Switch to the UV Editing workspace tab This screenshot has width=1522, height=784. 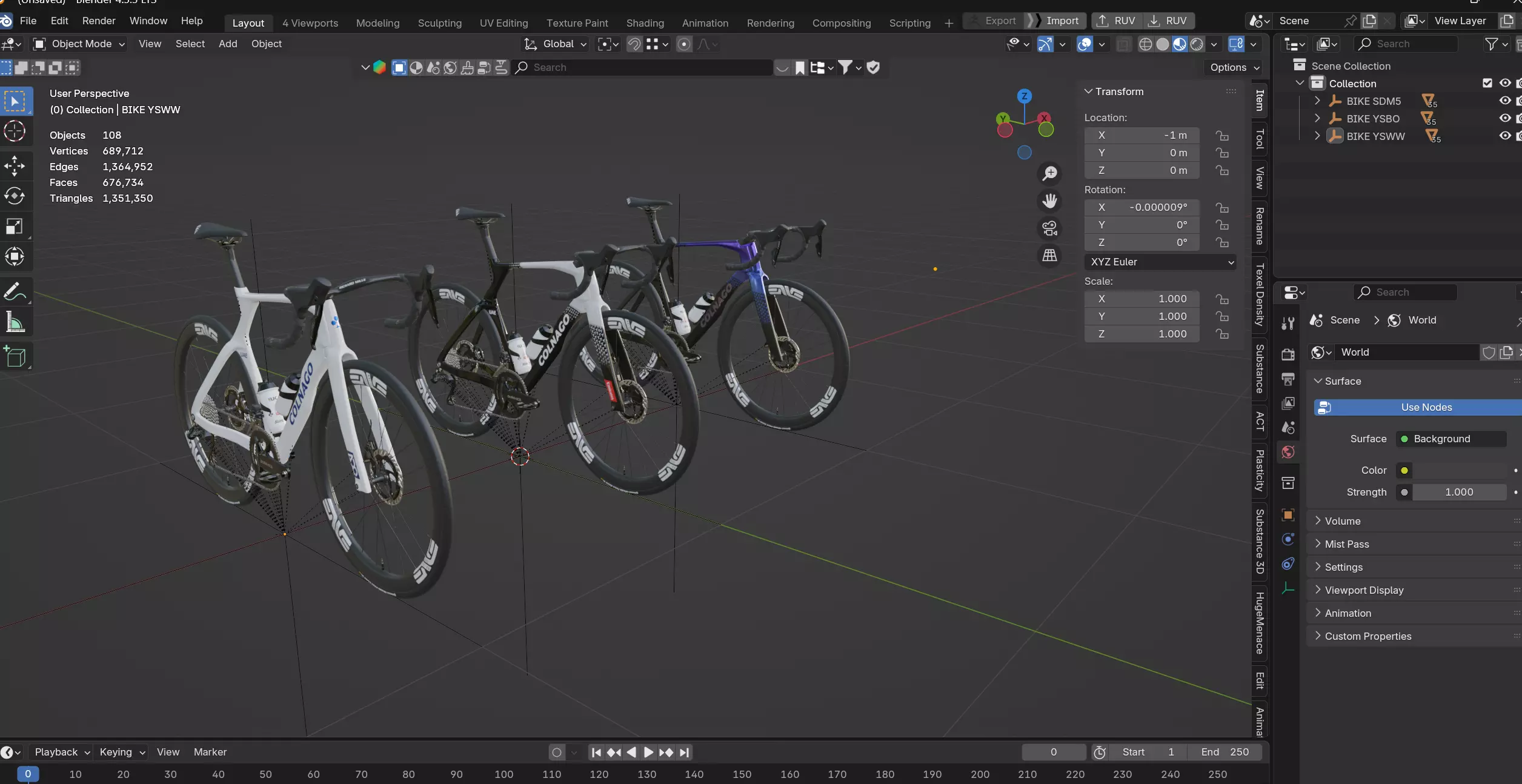[503, 23]
